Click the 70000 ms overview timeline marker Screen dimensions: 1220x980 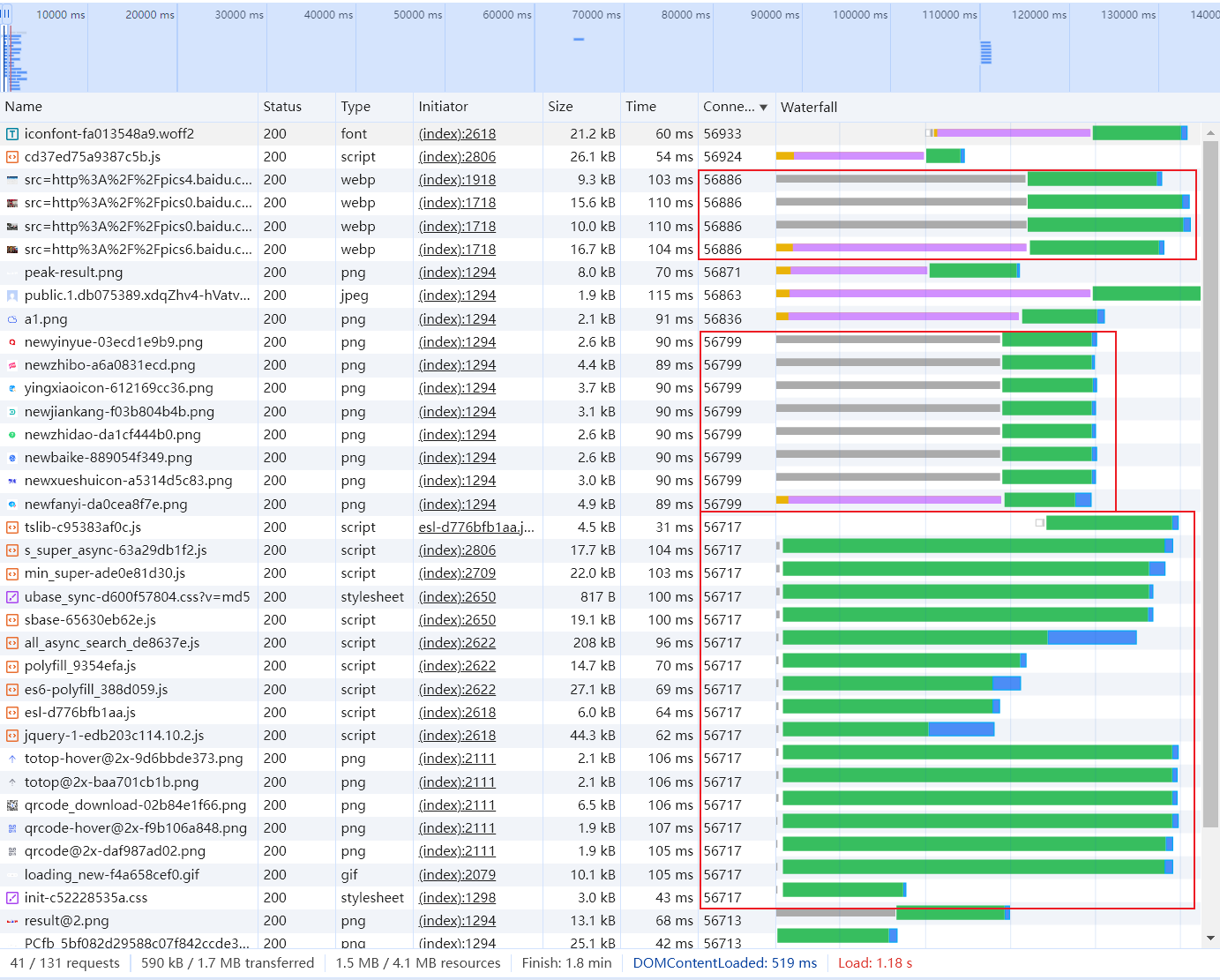596,15
